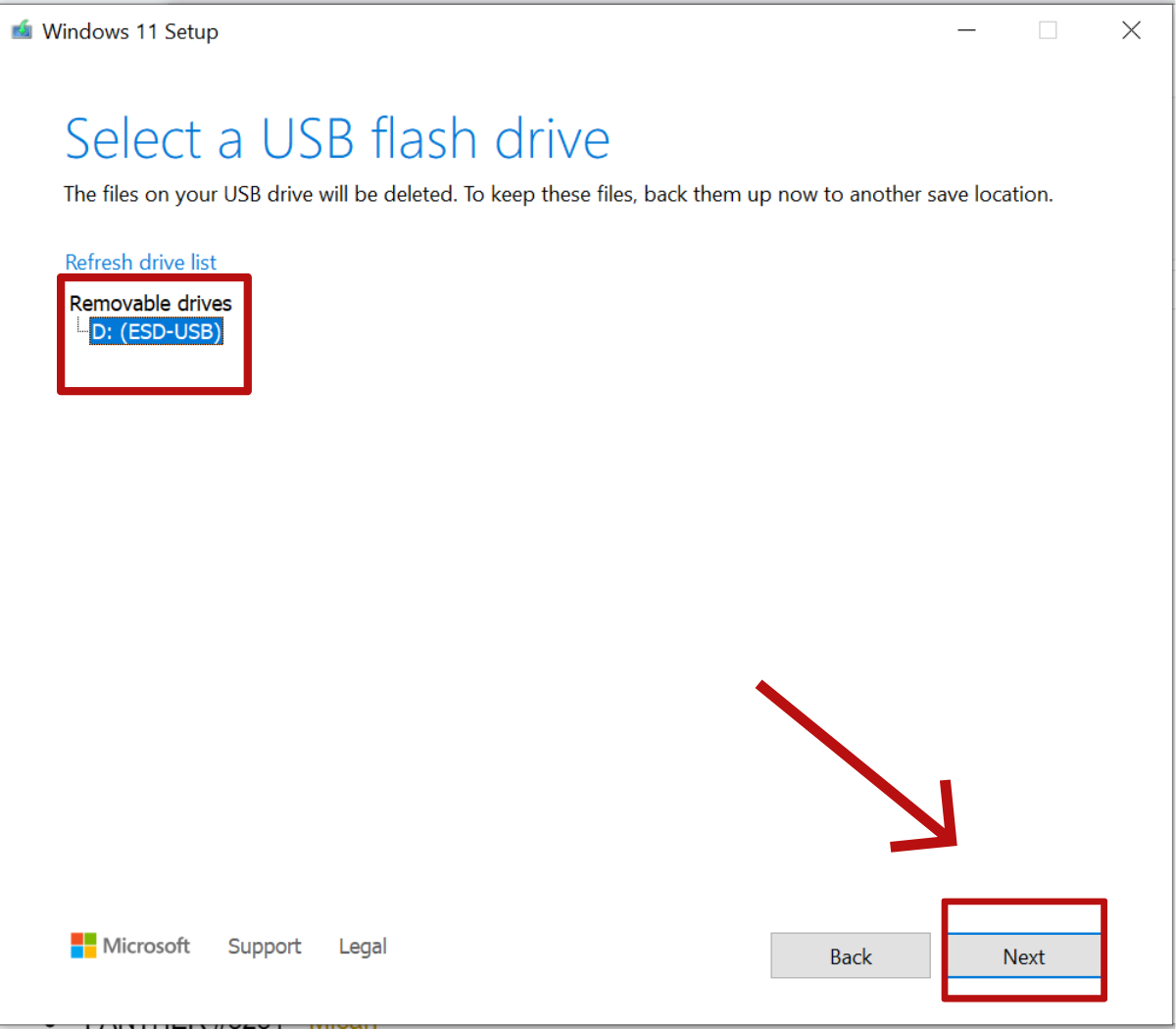Click the "Windows 11 Setup" title text
1176x1029 pixels.
click(x=130, y=31)
